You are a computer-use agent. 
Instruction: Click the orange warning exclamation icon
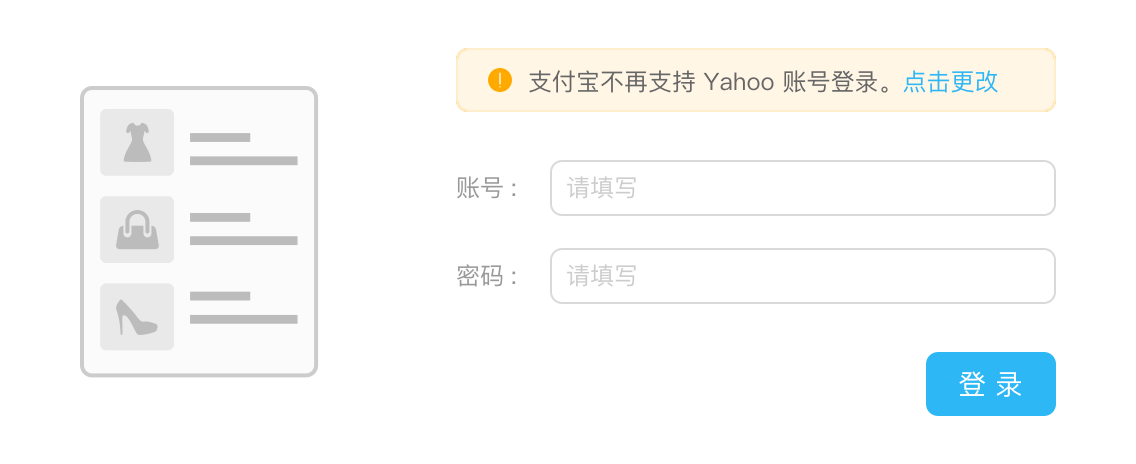point(500,80)
